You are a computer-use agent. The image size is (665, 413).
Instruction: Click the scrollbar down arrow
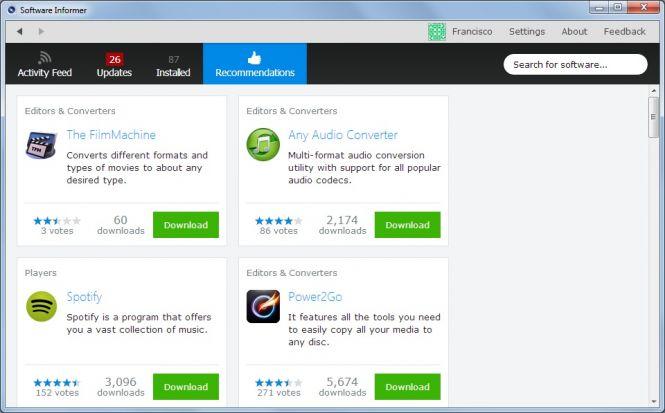coord(653,401)
